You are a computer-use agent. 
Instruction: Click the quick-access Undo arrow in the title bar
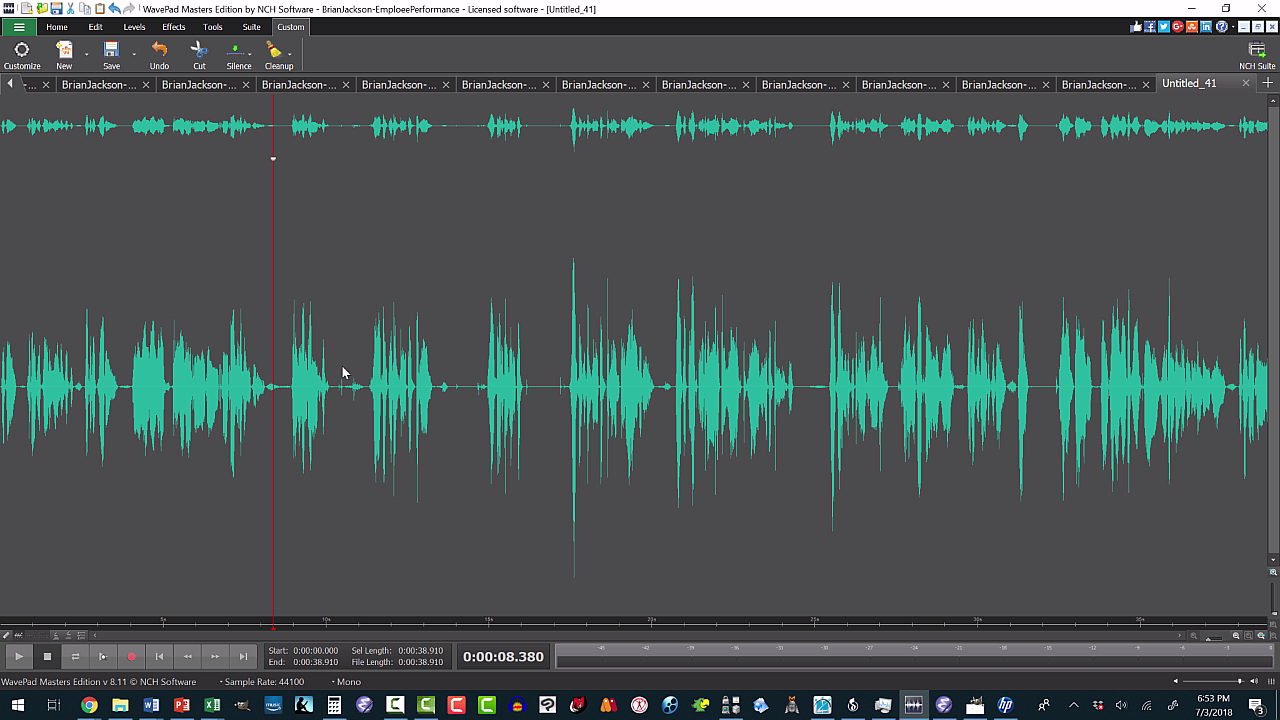point(114,9)
